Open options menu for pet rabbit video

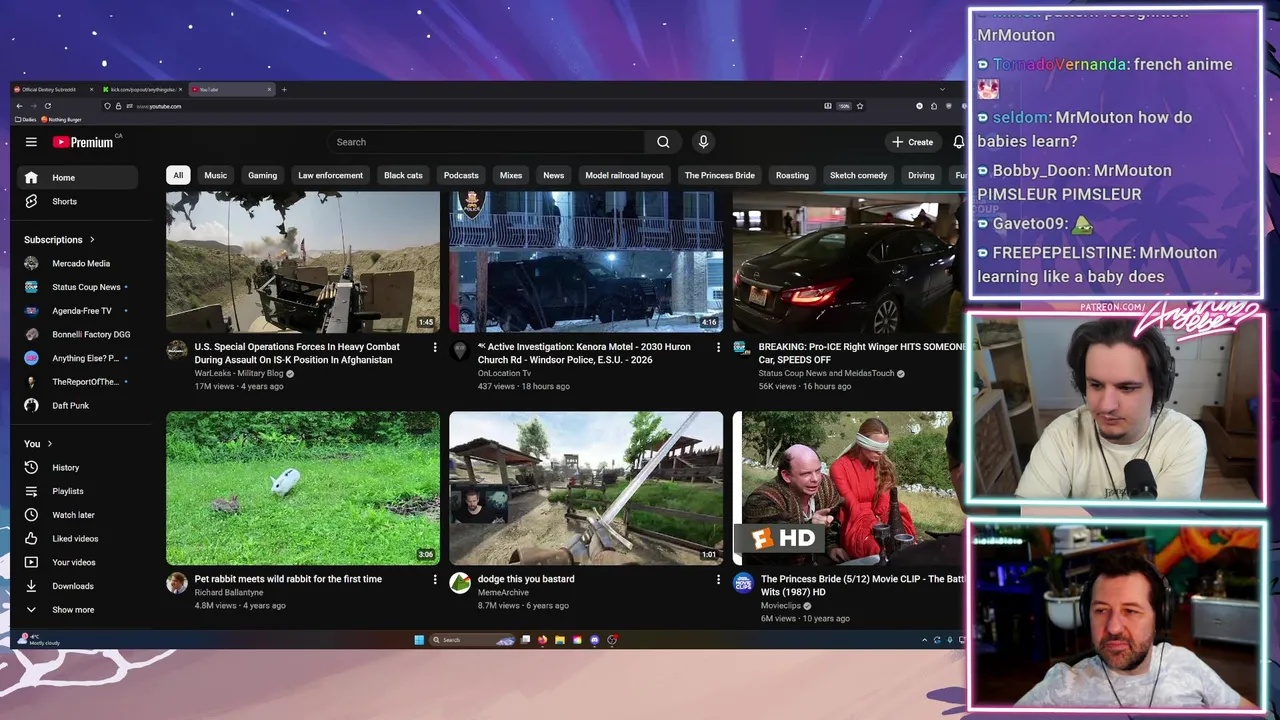434,579
